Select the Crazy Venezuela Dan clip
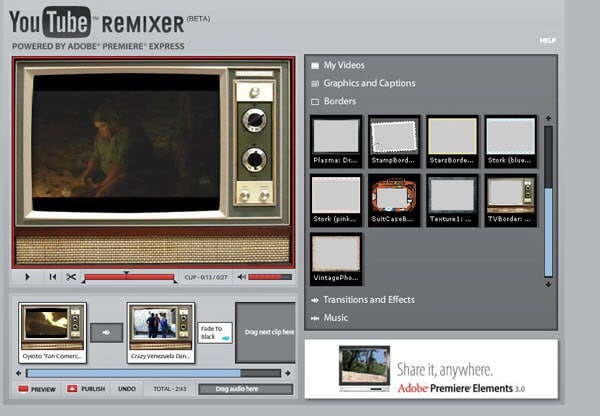 click(x=161, y=333)
